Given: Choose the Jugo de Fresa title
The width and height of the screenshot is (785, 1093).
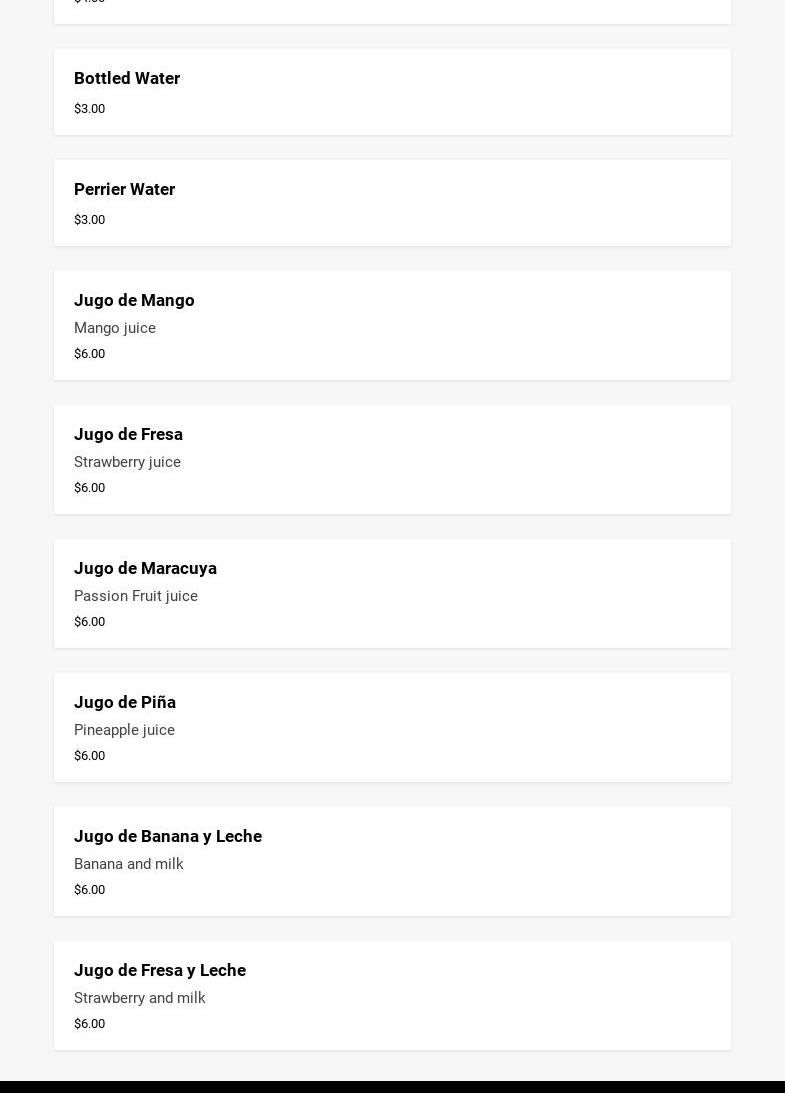Looking at the screenshot, I should pyautogui.click(x=128, y=434).
